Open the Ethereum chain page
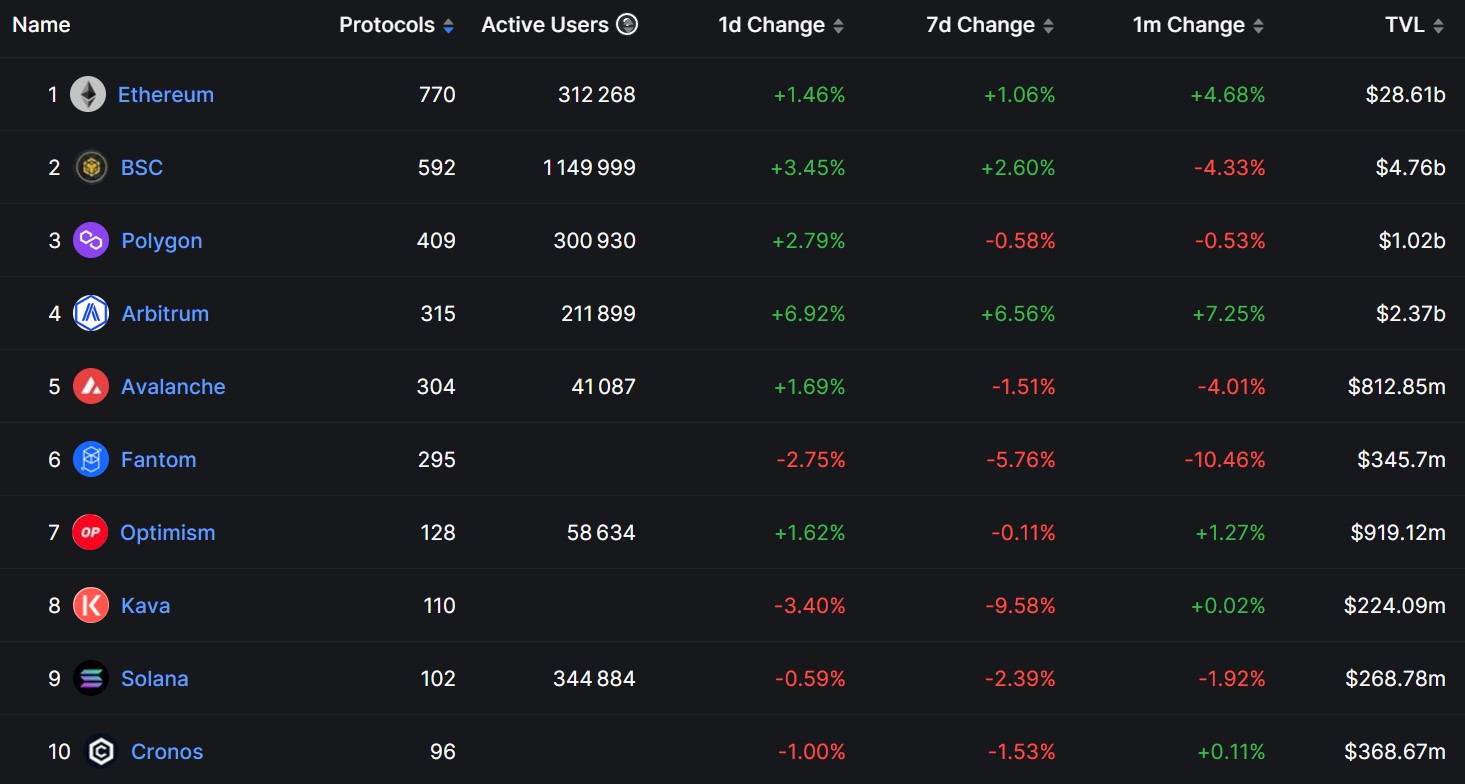1465x784 pixels. tap(165, 94)
